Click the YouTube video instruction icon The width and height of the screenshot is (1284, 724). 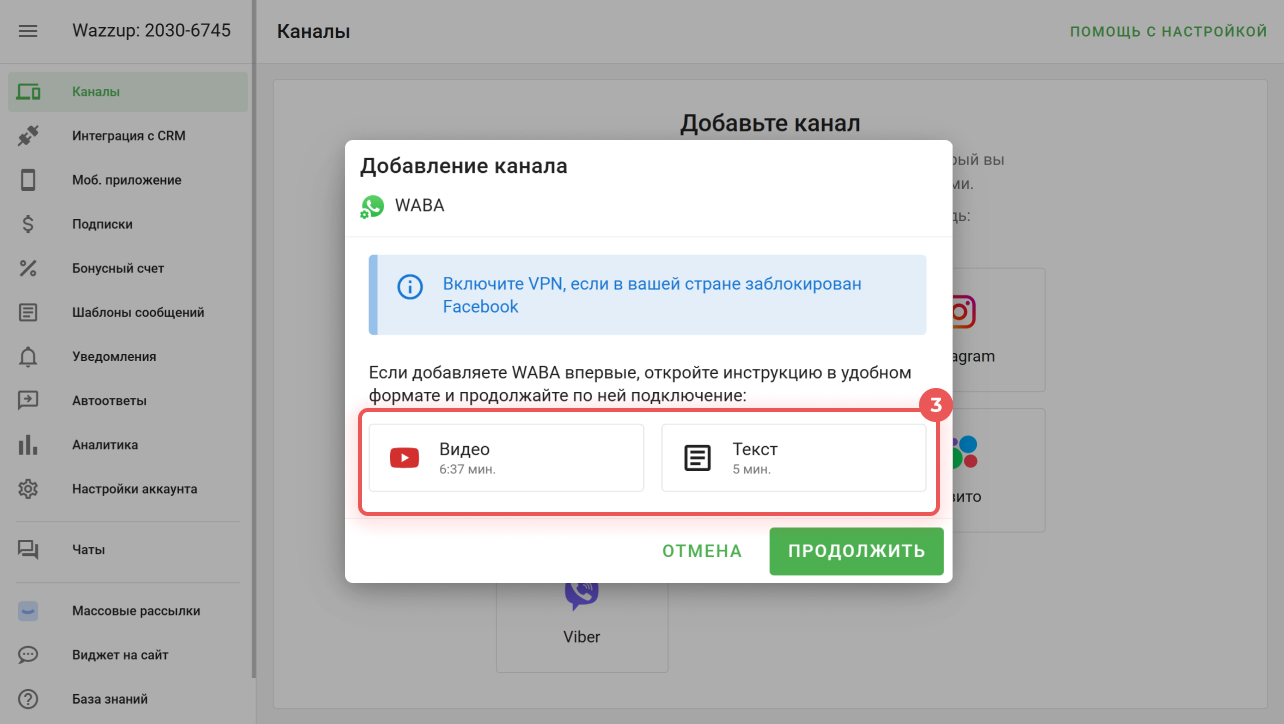pyautogui.click(x=404, y=458)
